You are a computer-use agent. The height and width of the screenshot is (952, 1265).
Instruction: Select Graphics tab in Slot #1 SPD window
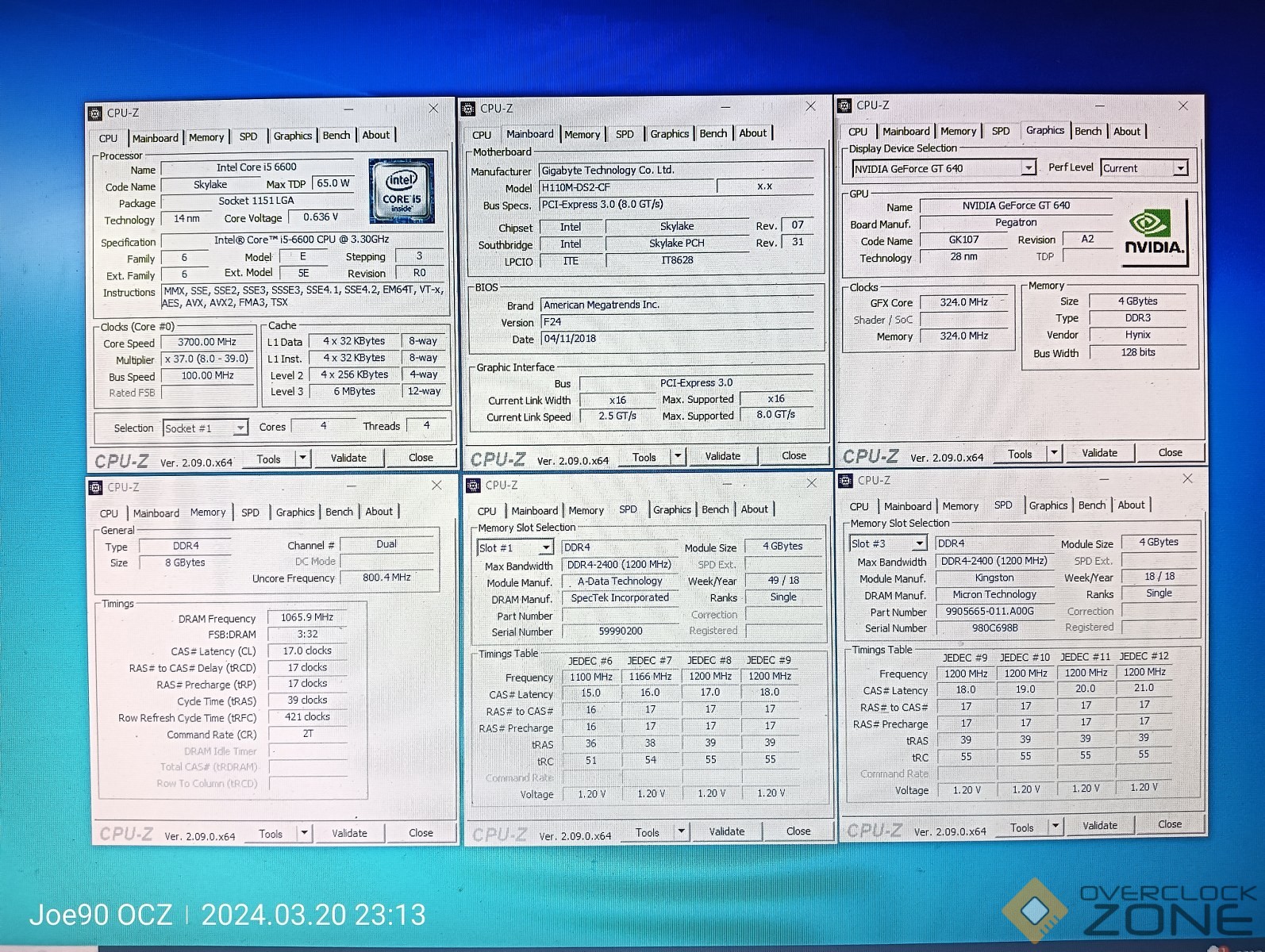[672, 509]
